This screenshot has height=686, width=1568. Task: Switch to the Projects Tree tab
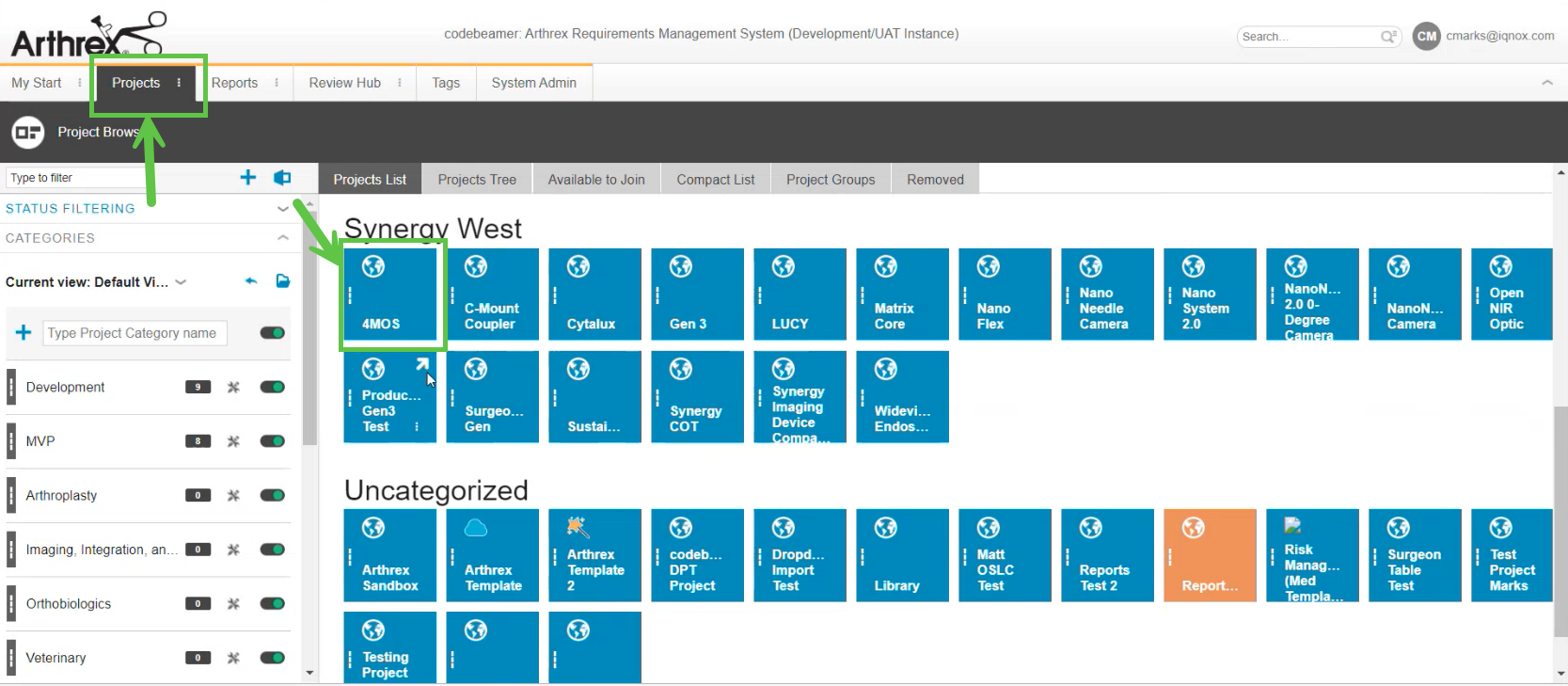477,180
